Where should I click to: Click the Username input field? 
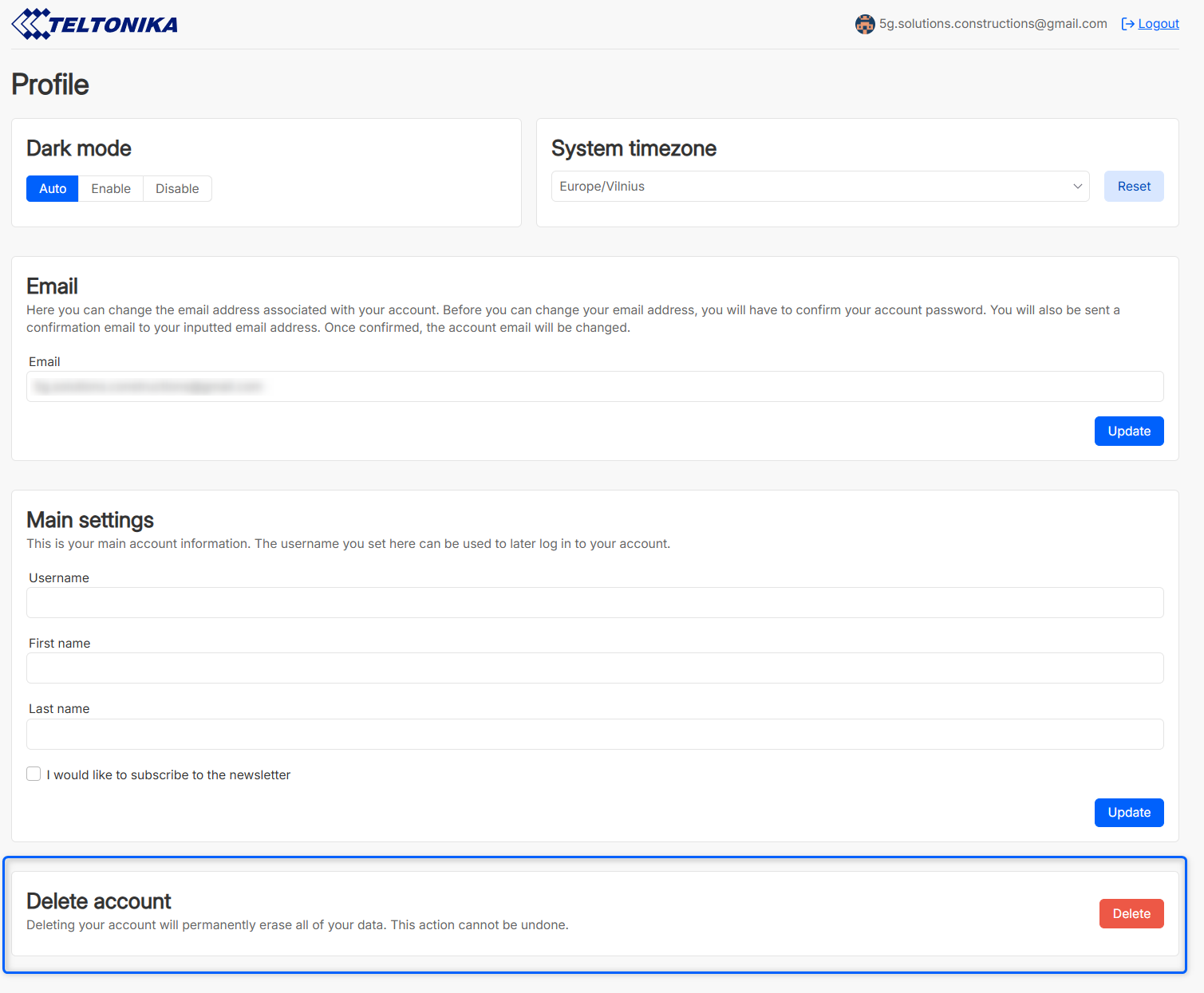pos(594,603)
